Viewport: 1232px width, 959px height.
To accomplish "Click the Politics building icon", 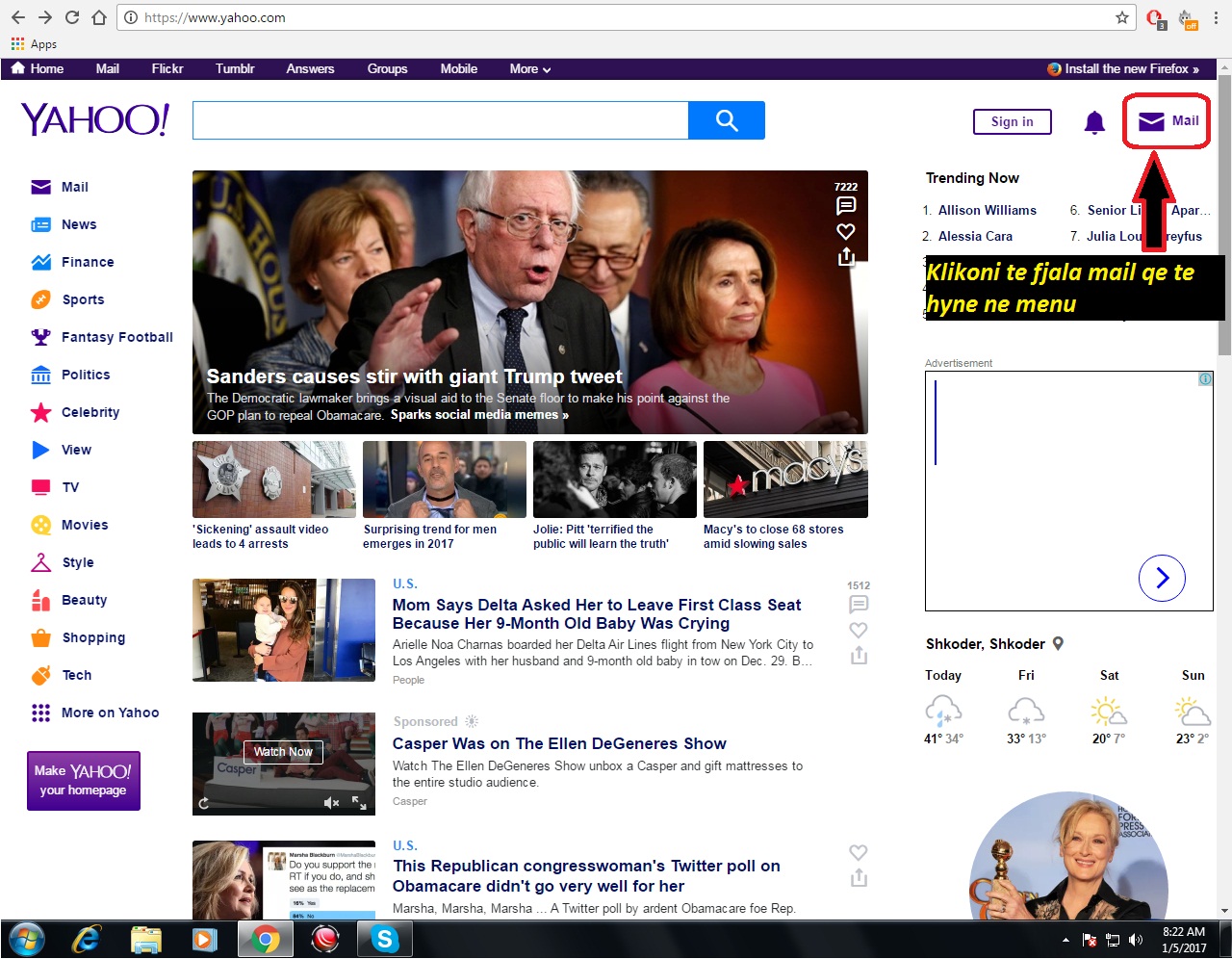I will point(40,375).
